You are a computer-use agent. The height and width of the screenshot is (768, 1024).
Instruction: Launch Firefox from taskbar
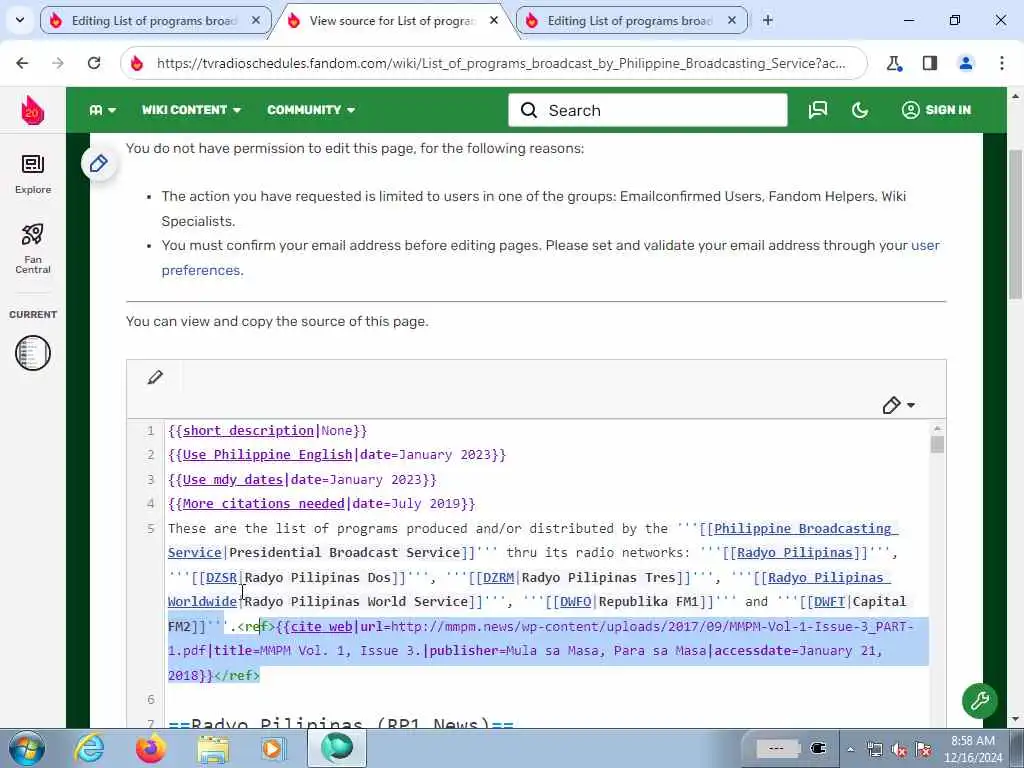point(150,748)
